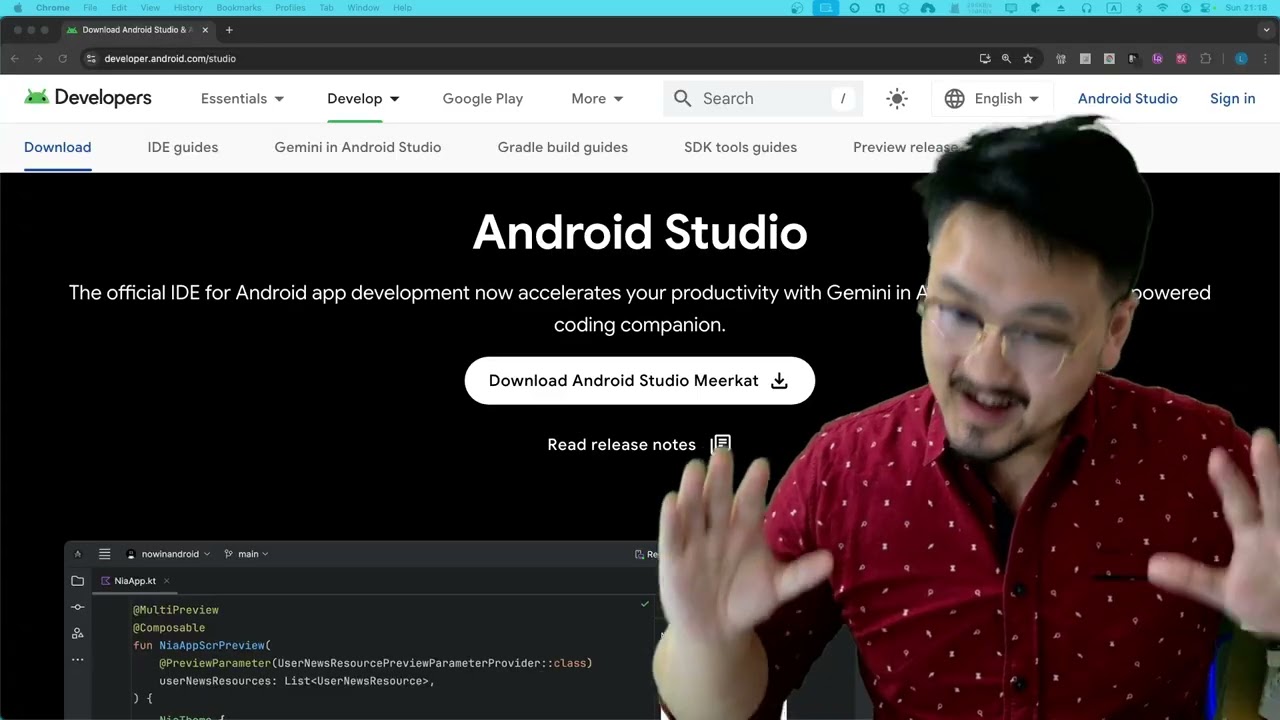The width and height of the screenshot is (1280, 720).
Task: Open the History menu in the menu bar
Action: coord(188,8)
